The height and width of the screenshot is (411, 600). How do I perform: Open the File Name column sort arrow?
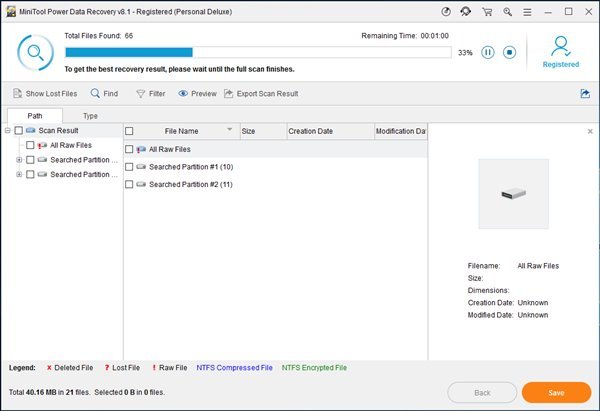tap(230, 131)
